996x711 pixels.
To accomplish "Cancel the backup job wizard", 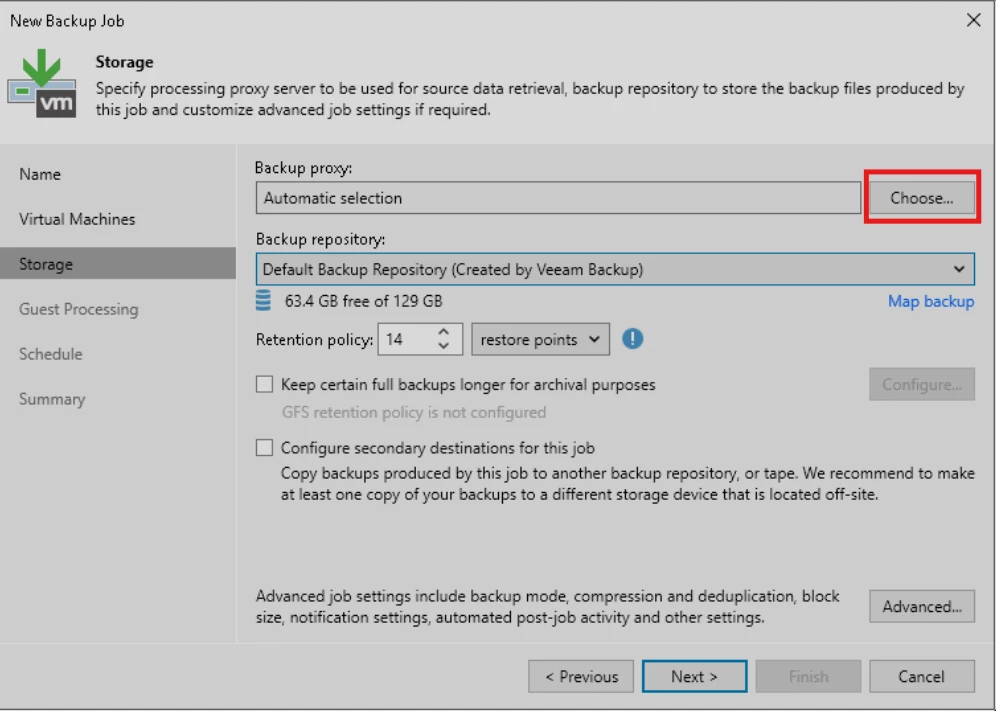I will 922,676.
